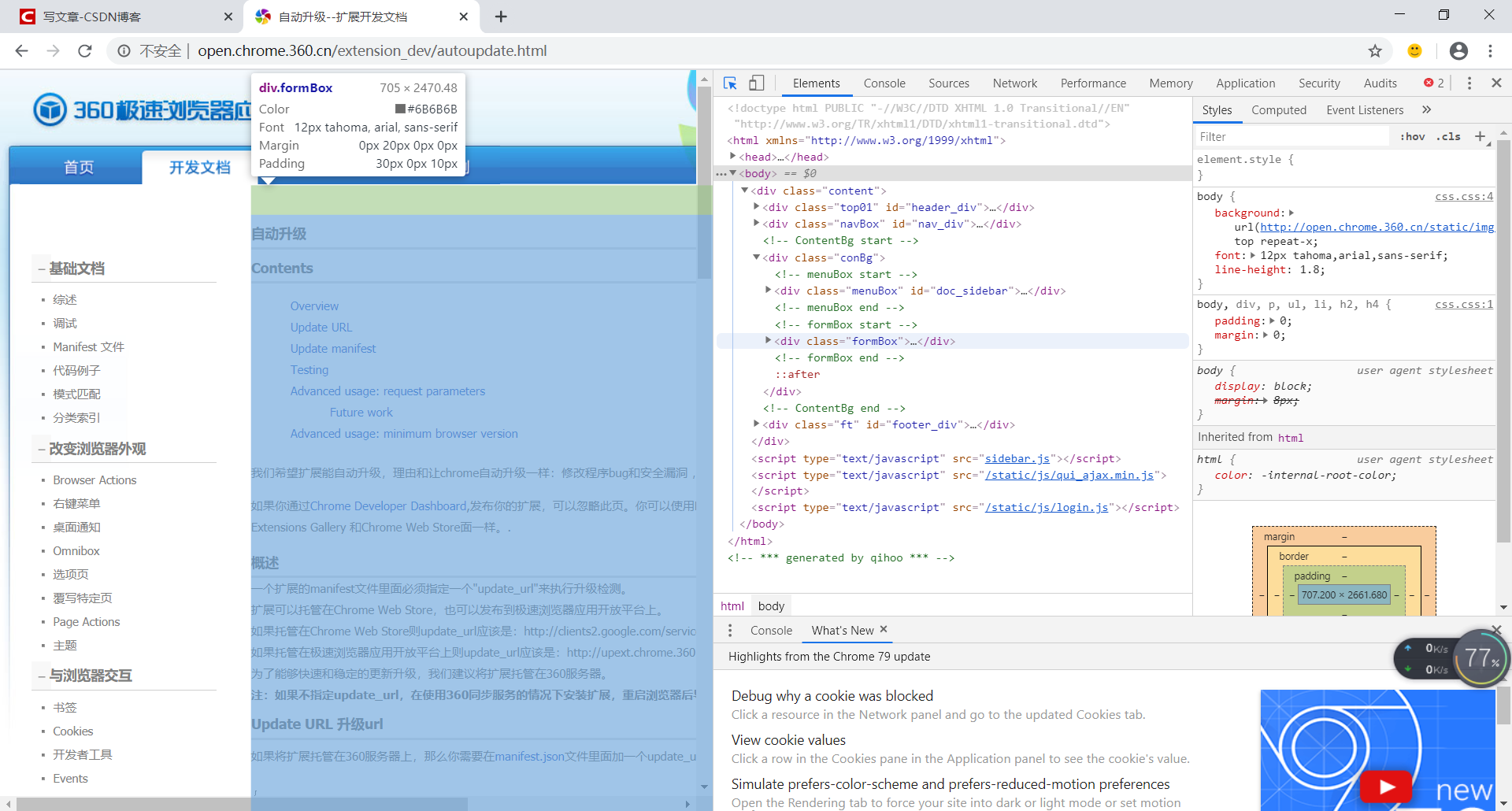Close the 写文章-CSDN博客 tab
The width and height of the screenshot is (1512, 811).
228,17
